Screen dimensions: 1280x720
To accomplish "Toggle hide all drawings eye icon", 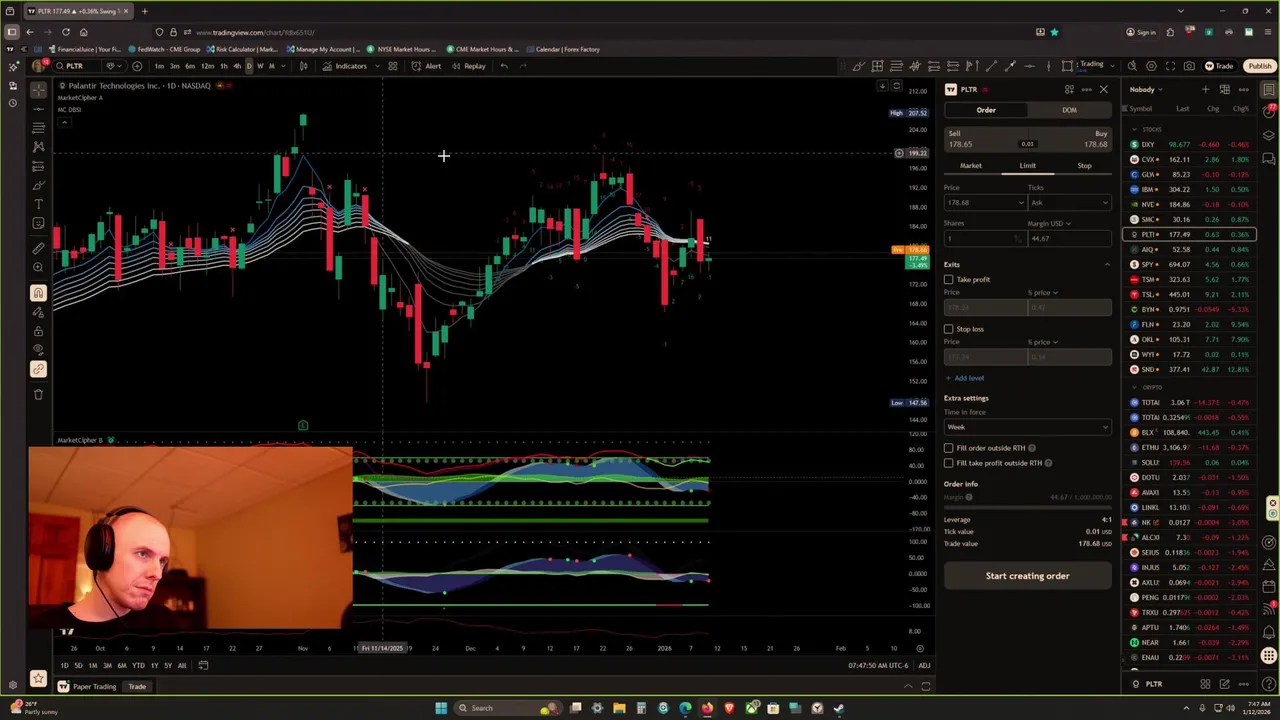I will pos(38,350).
